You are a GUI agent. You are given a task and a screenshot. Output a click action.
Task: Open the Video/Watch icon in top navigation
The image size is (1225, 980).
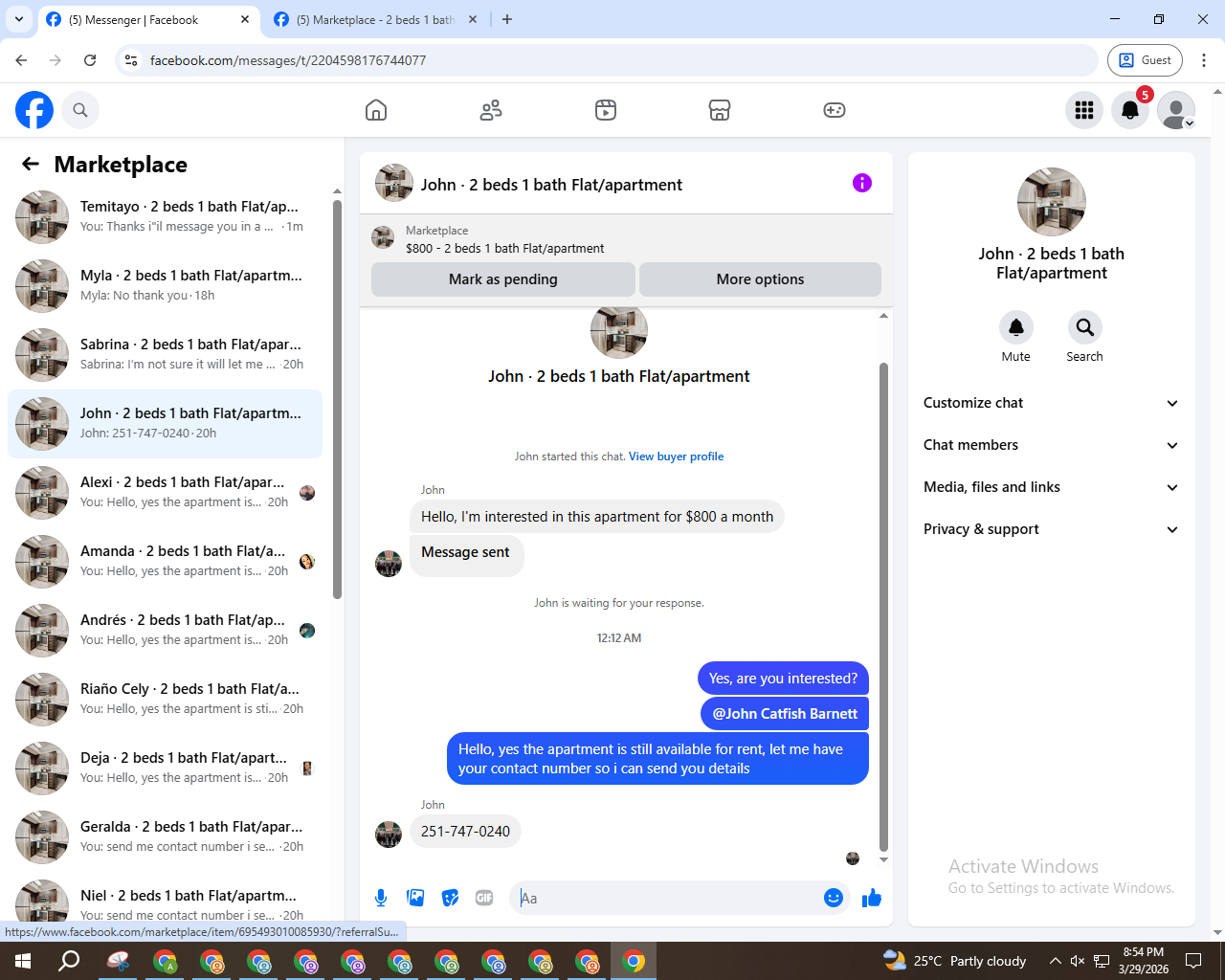tap(606, 110)
